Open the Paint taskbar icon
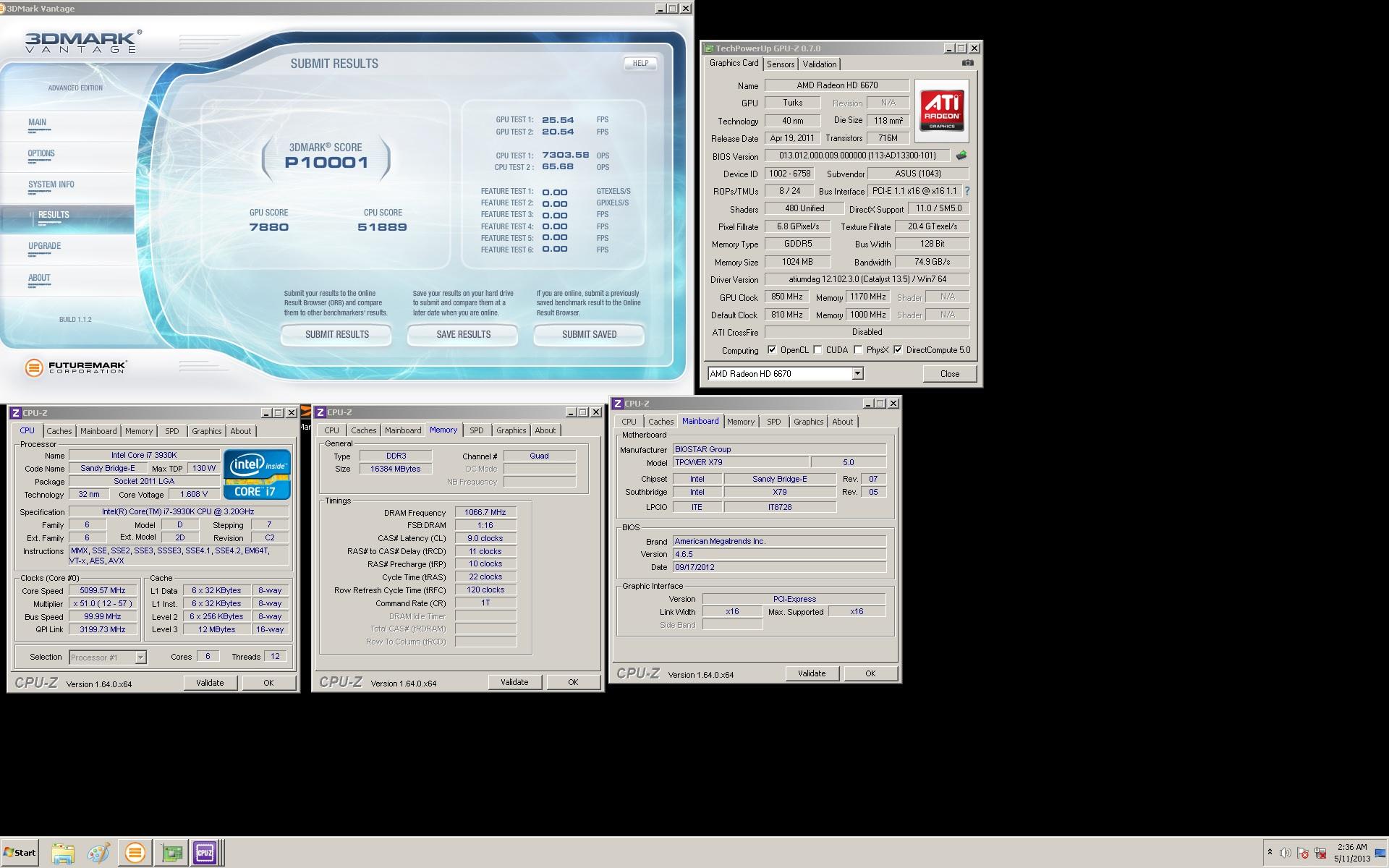The image size is (1389, 868). [98, 853]
